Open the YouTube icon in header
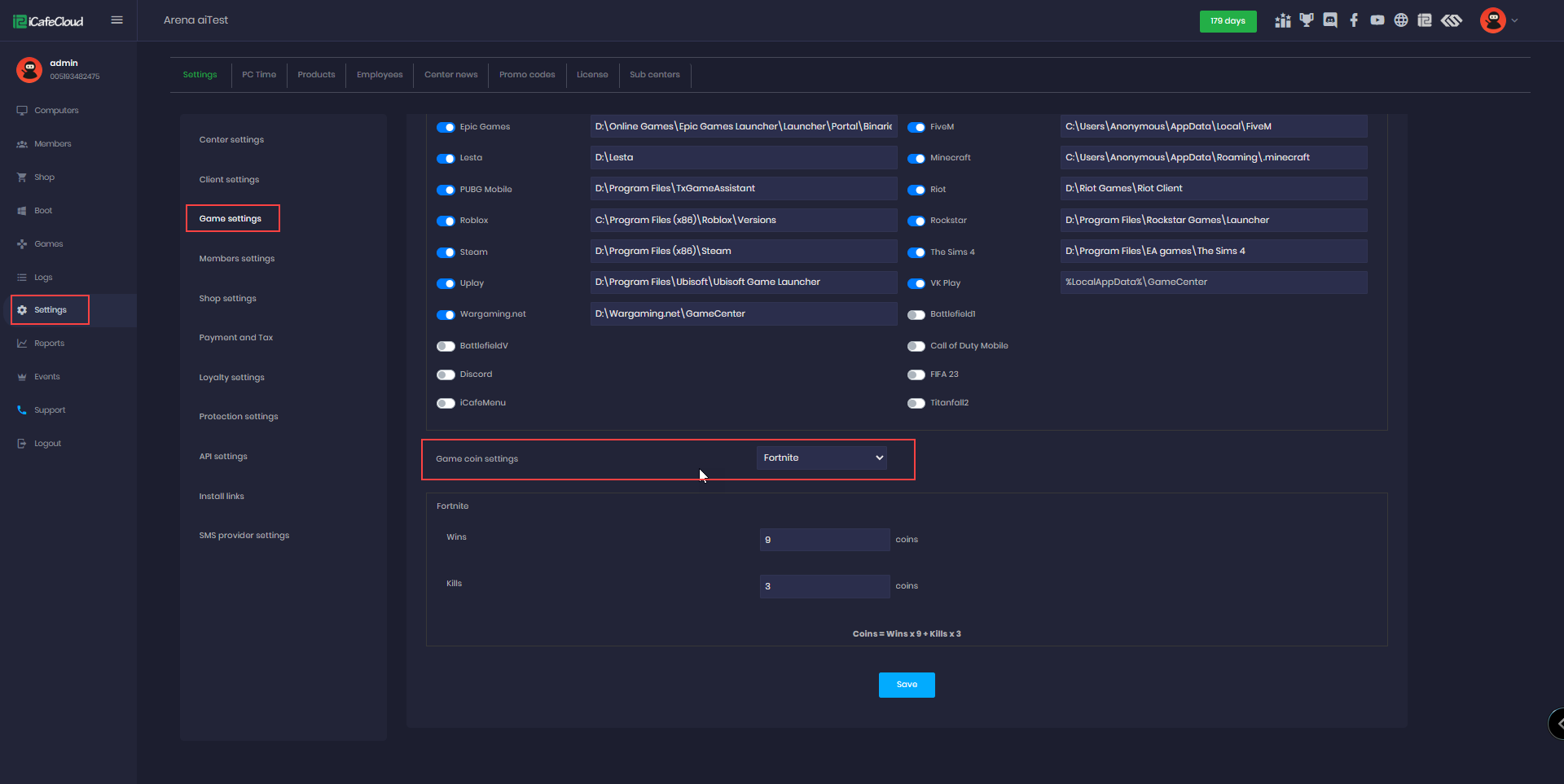This screenshot has width=1564, height=784. 1377,20
